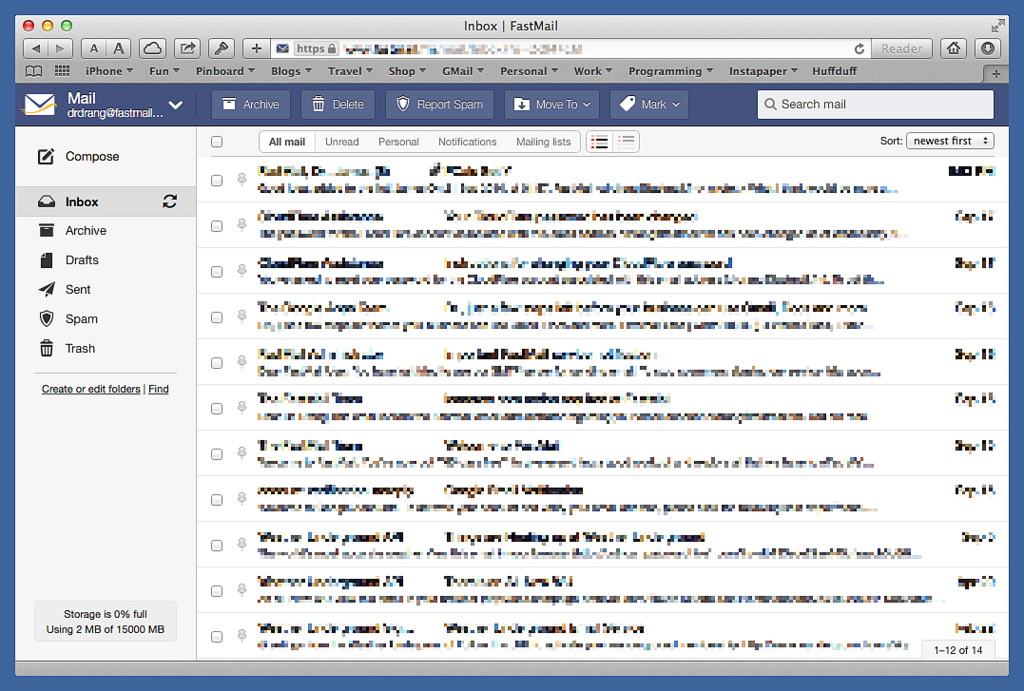Expand the Move To dropdown

pyautogui.click(x=552, y=104)
